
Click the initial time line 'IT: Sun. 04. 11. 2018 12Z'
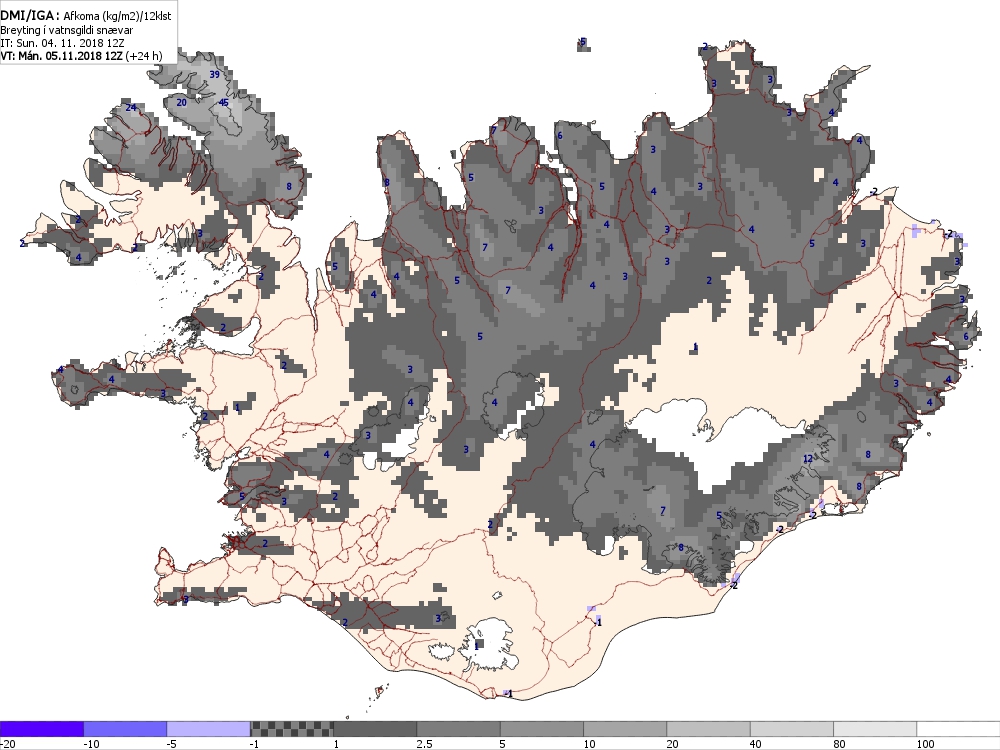[62, 43]
